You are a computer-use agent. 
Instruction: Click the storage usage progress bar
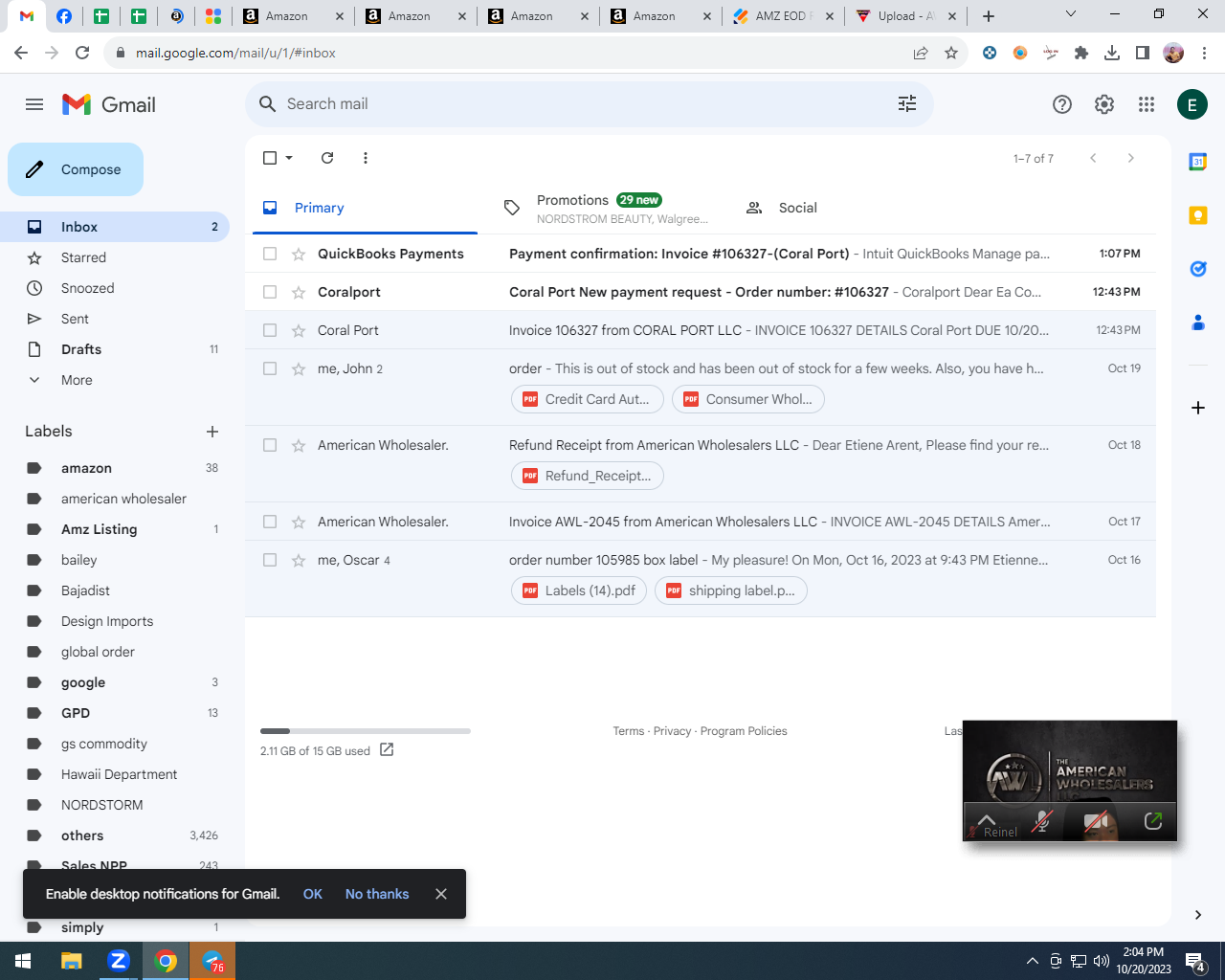[366, 731]
